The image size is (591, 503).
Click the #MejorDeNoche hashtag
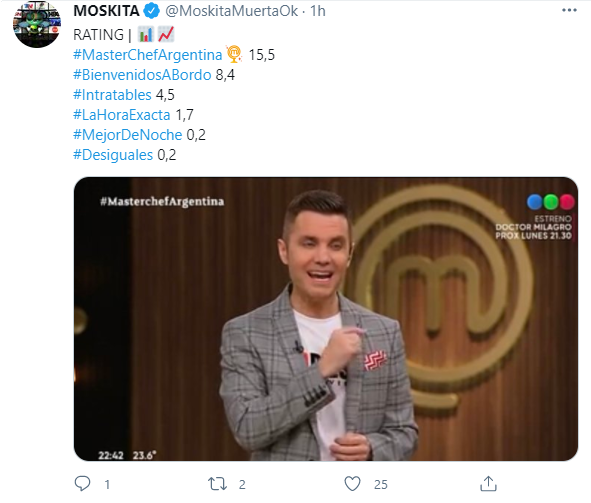tap(127, 135)
